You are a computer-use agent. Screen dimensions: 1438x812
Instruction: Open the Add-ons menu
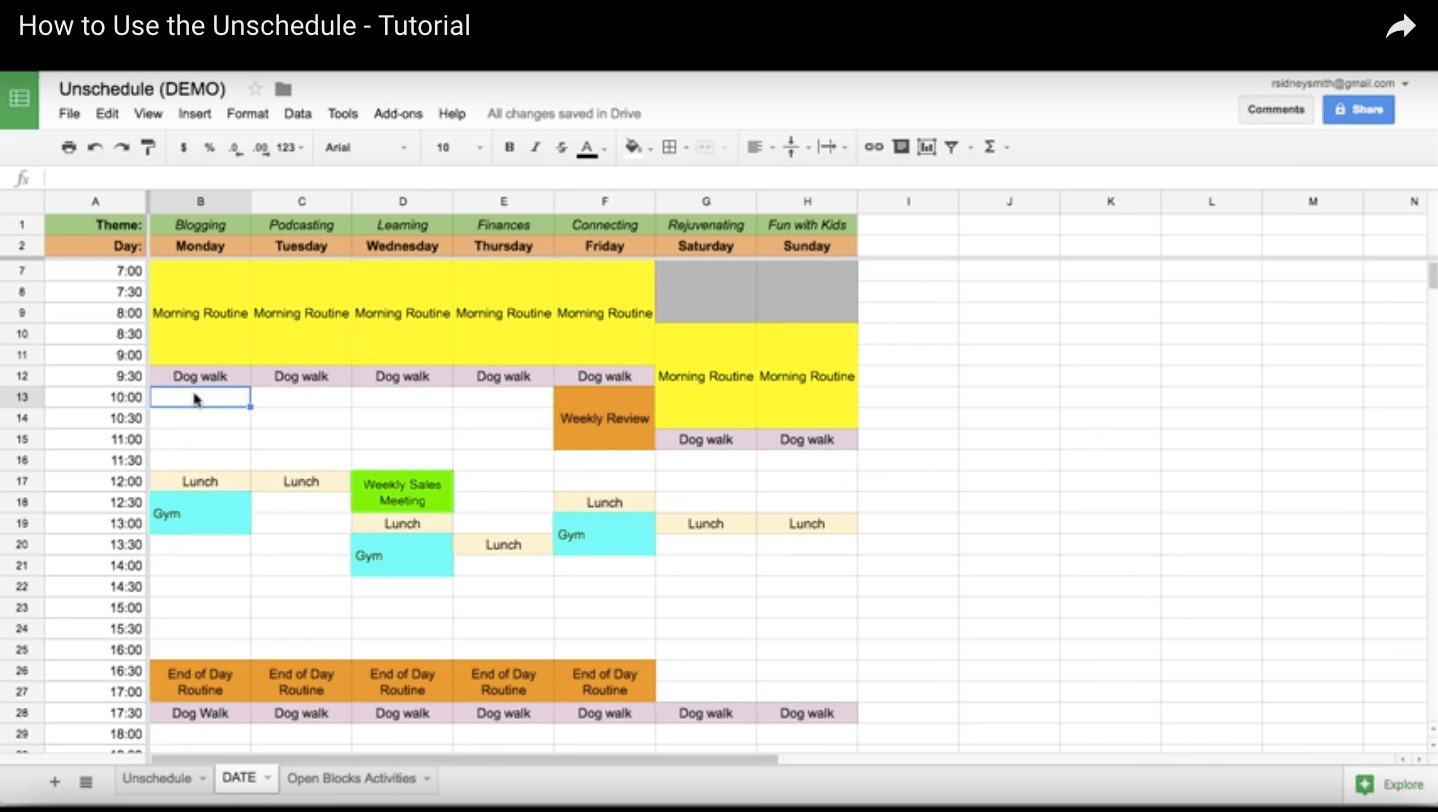(x=398, y=114)
